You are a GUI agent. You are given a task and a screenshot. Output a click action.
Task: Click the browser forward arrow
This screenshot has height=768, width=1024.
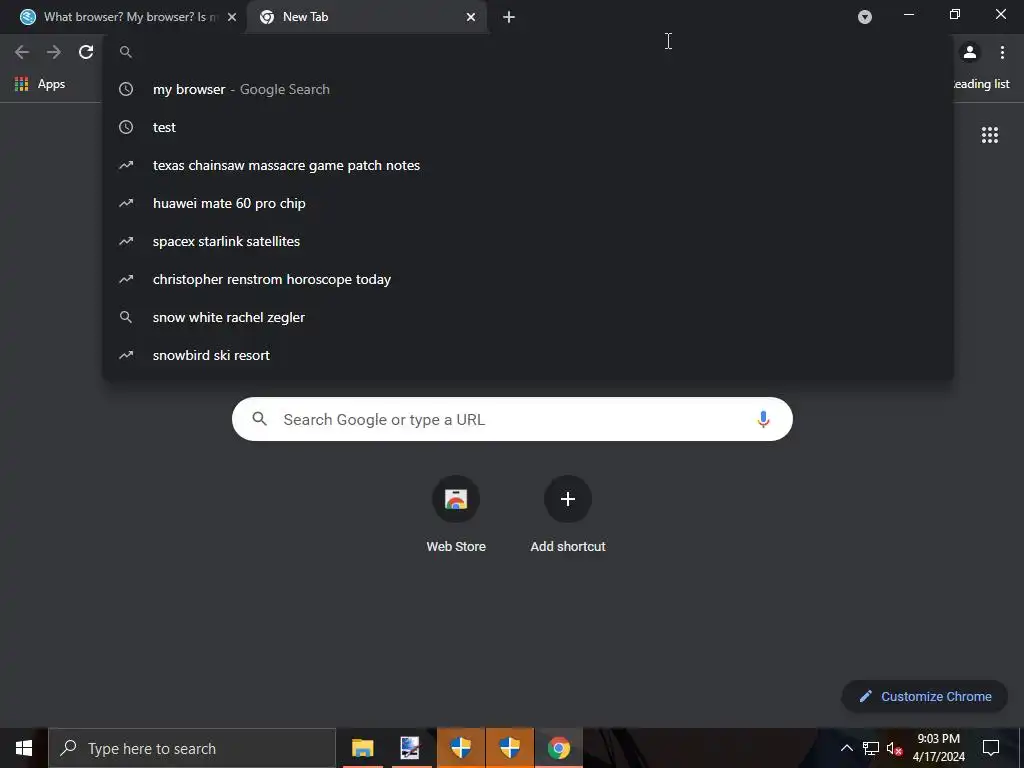[54, 52]
